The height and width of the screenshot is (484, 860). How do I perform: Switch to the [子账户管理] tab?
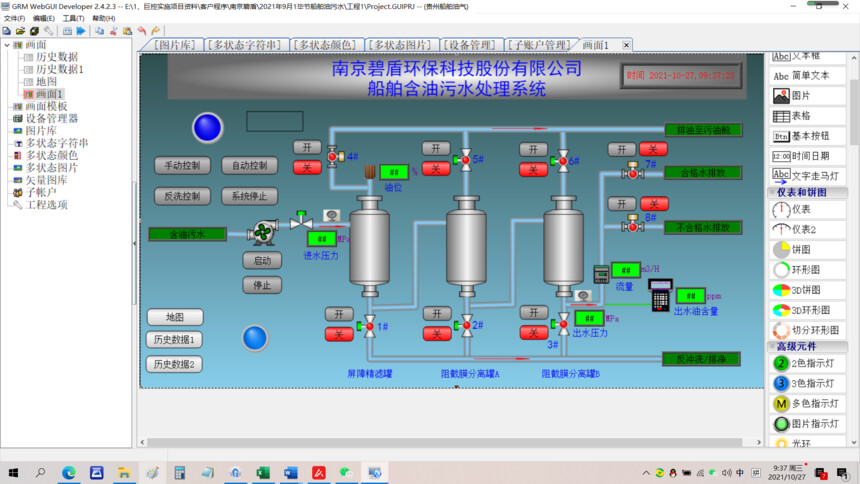[x=539, y=45]
